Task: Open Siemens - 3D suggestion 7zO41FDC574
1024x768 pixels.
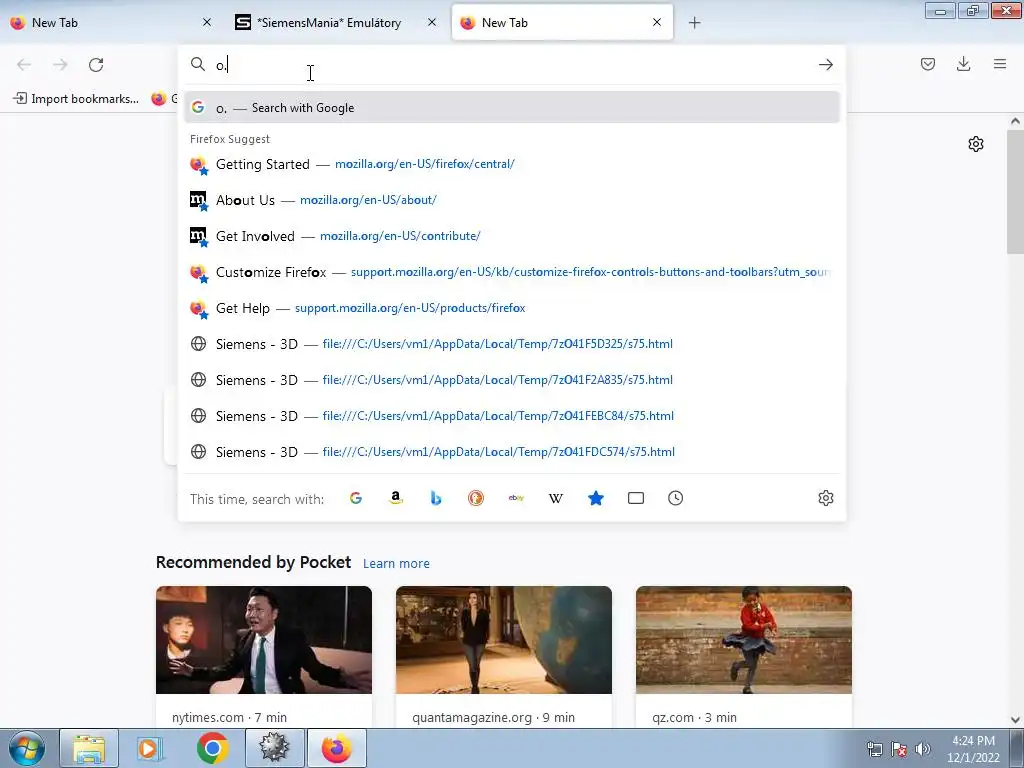Action: (x=511, y=451)
